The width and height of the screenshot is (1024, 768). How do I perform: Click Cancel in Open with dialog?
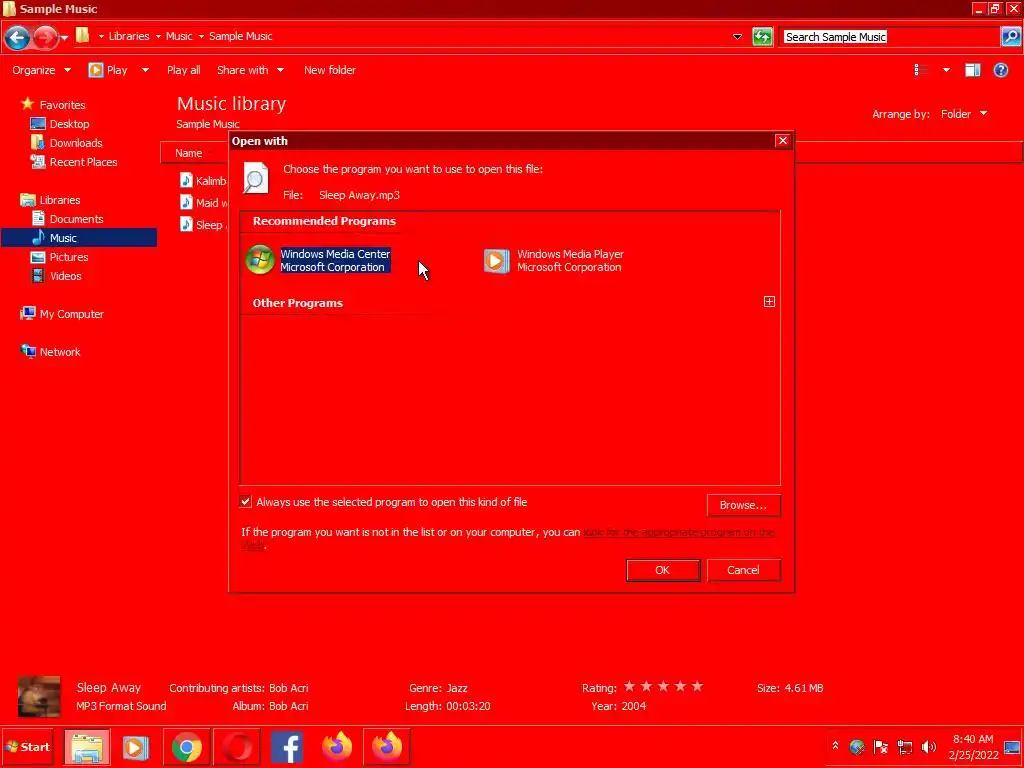[x=743, y=570]
